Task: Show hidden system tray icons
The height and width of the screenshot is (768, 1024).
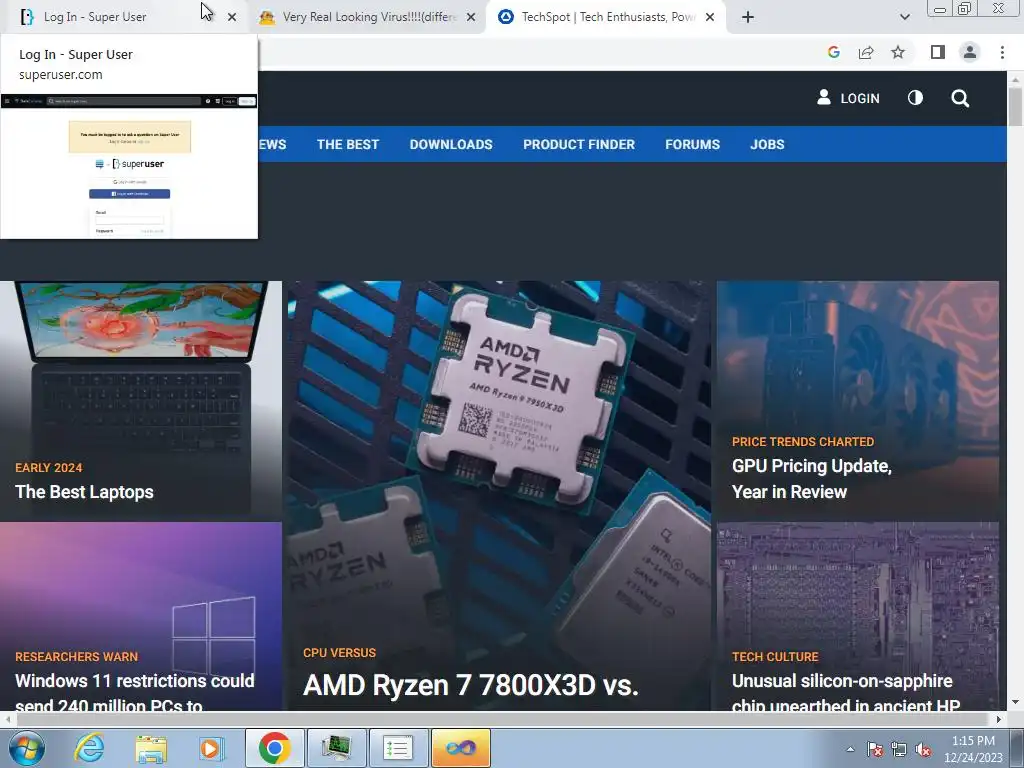Action: point(850,749)
